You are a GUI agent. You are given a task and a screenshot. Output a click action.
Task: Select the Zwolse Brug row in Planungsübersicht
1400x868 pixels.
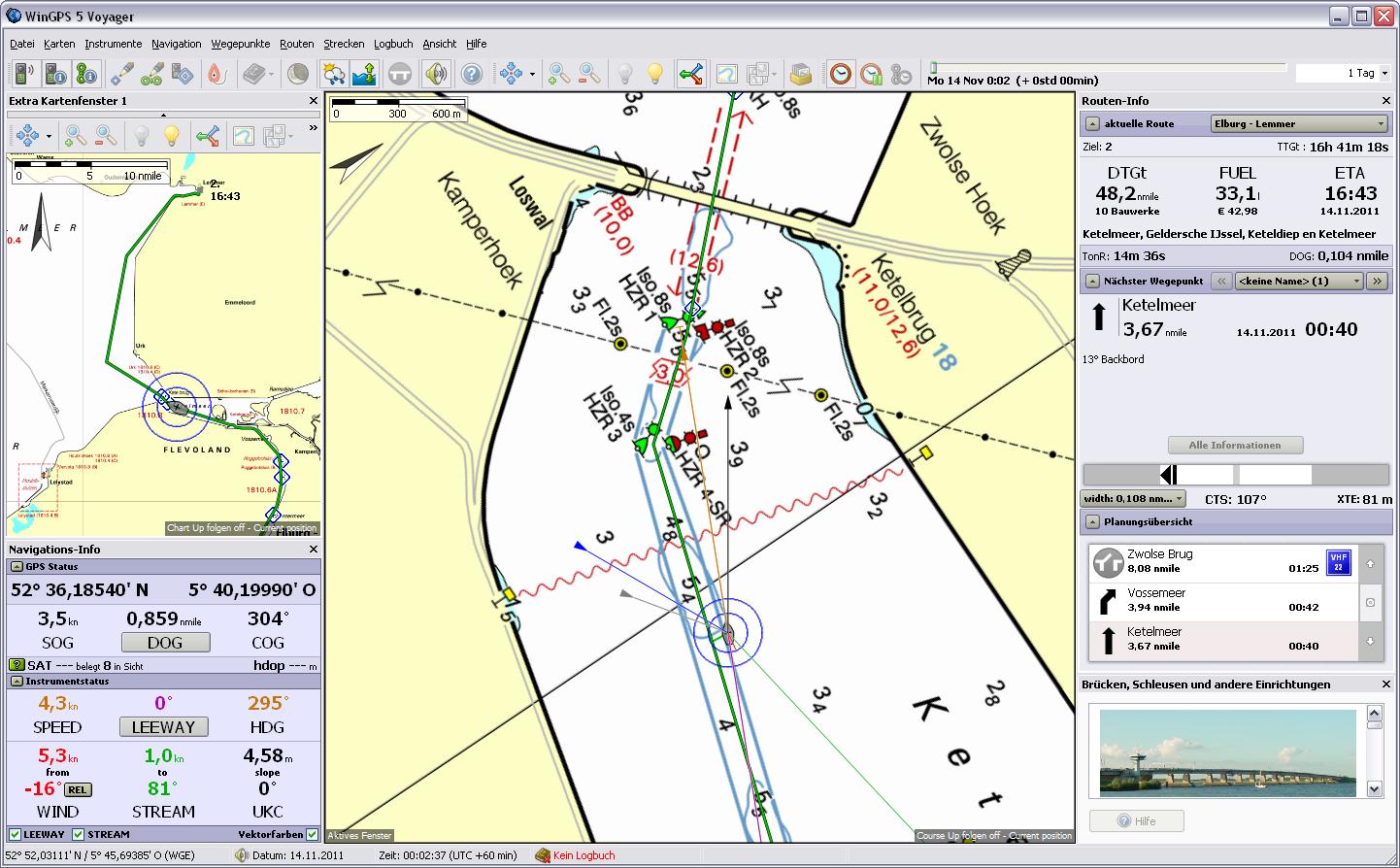point(1221,561)
